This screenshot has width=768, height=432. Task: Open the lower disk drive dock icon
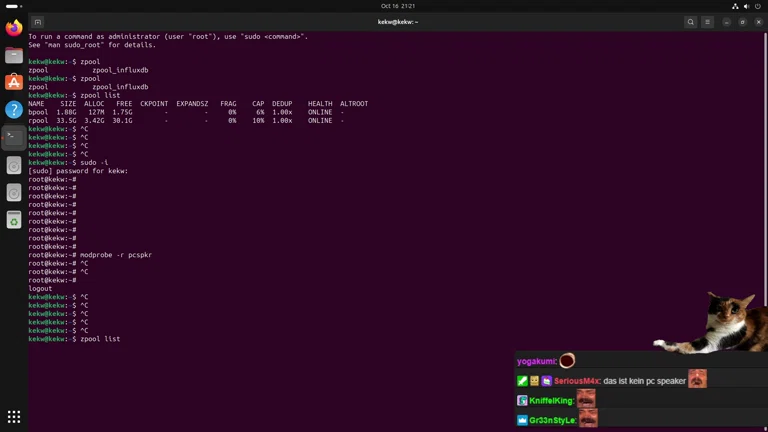14,193
